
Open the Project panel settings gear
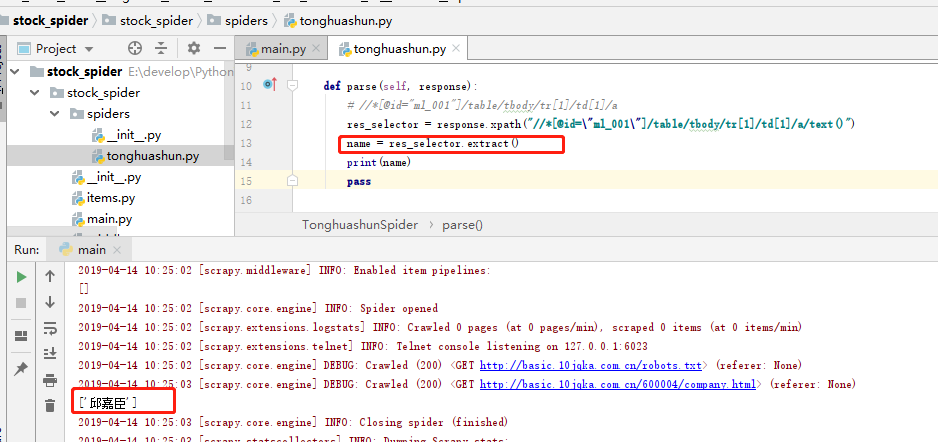(194, 48)
